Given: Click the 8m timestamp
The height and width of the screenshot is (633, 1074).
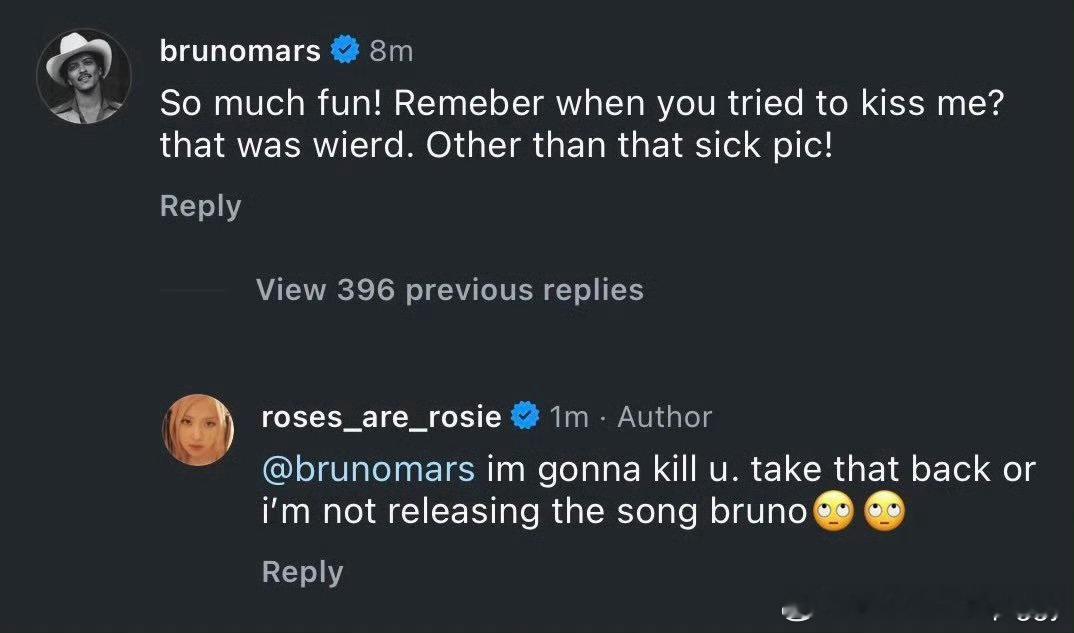Looking at the screenshot, I should [x=391, y=51].
